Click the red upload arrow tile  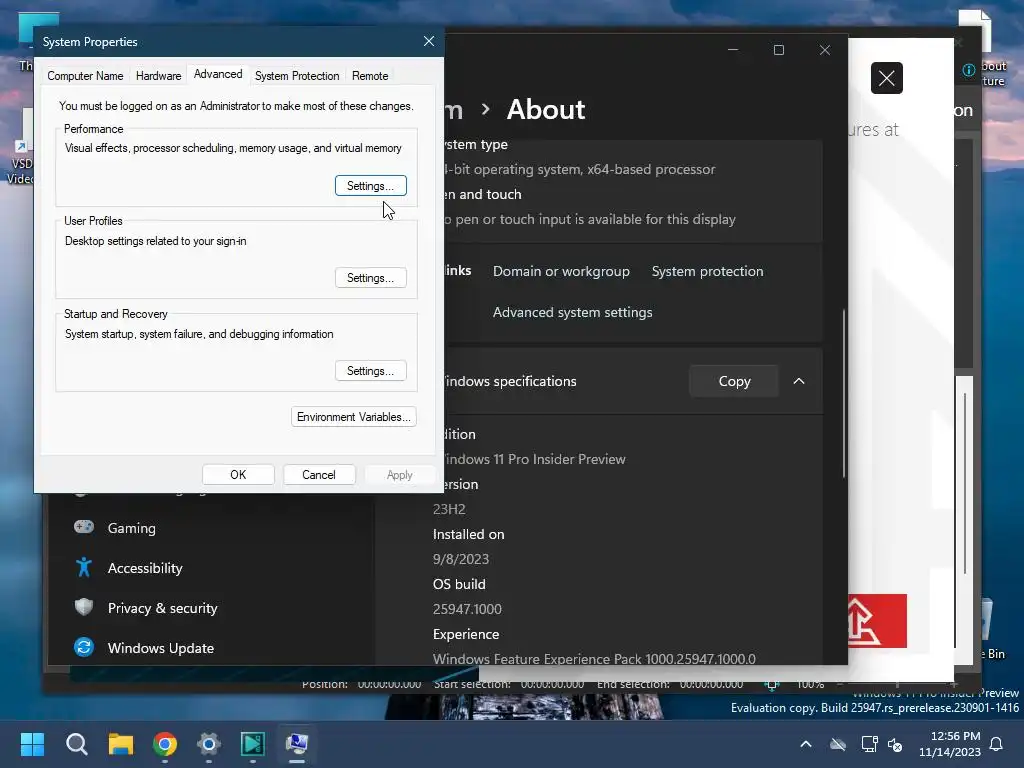(877, 620)
